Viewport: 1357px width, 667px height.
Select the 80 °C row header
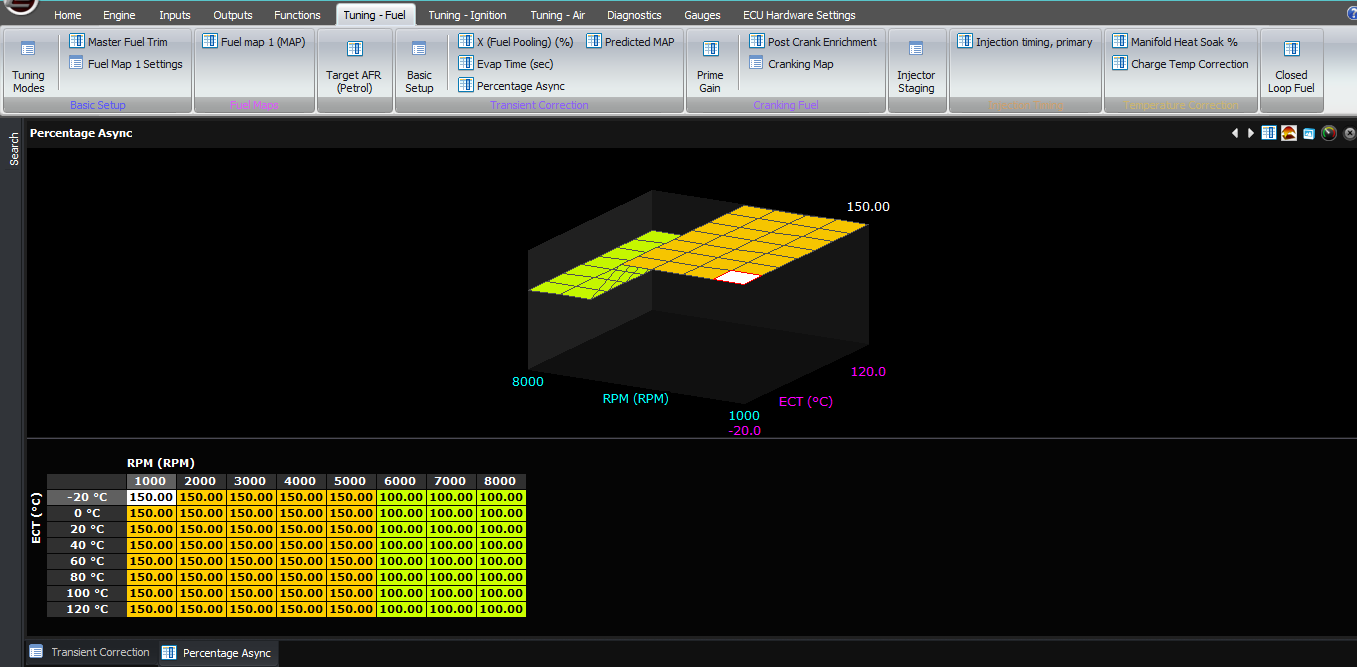click(x=87, y=577)
